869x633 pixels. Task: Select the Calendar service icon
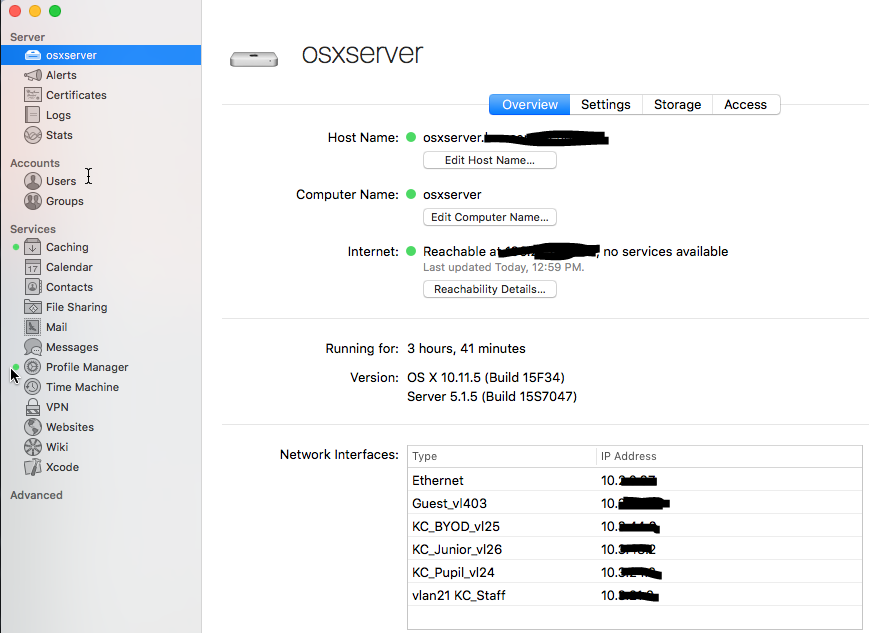pos(33,267)
